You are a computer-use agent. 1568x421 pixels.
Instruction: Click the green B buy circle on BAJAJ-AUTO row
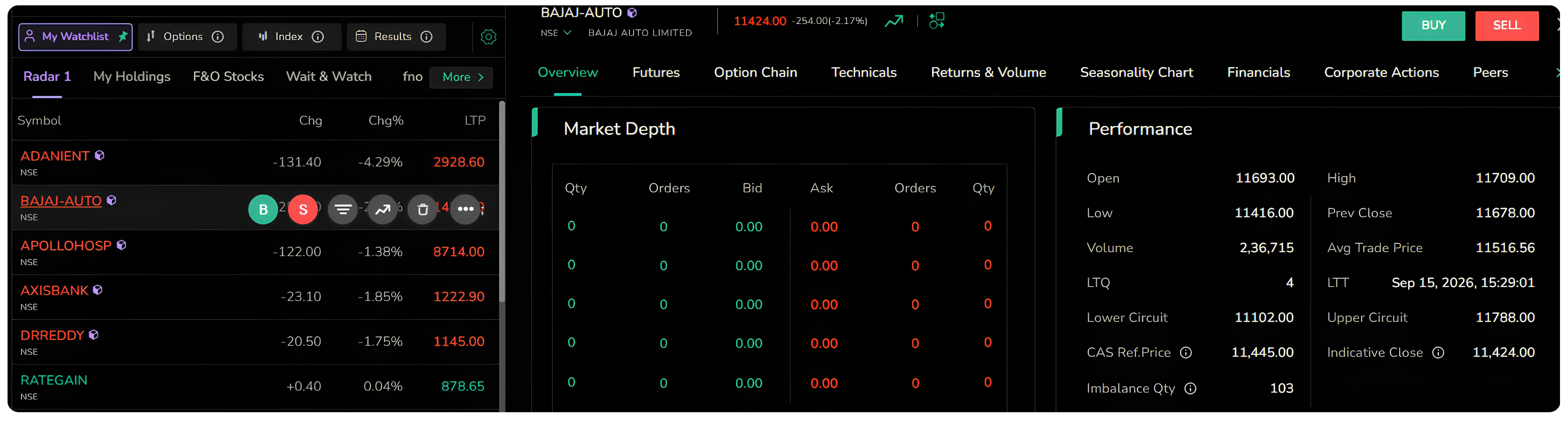[263, 209]
